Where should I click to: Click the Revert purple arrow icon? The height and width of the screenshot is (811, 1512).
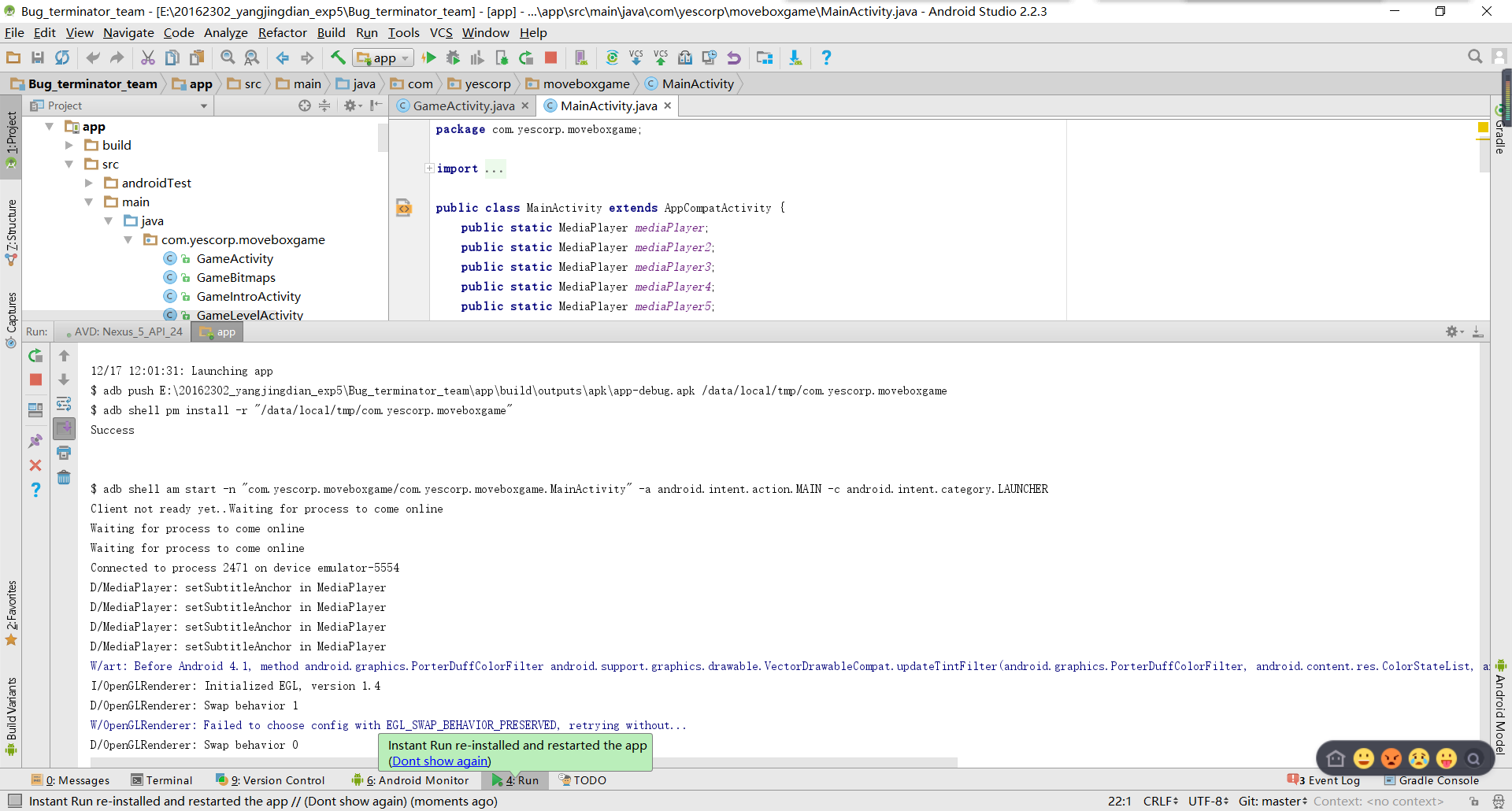coord(734,57)
